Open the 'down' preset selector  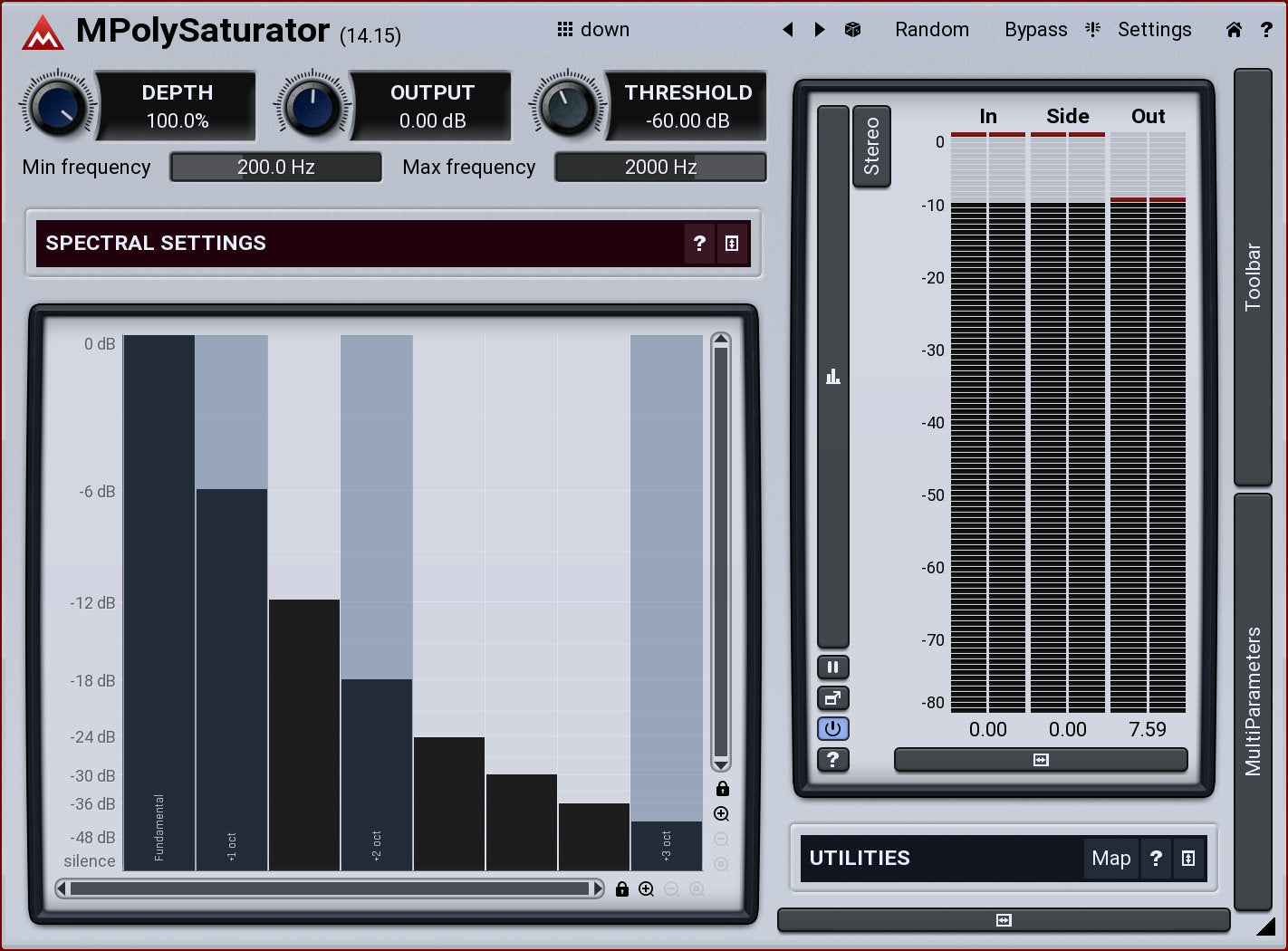point(593,30)
